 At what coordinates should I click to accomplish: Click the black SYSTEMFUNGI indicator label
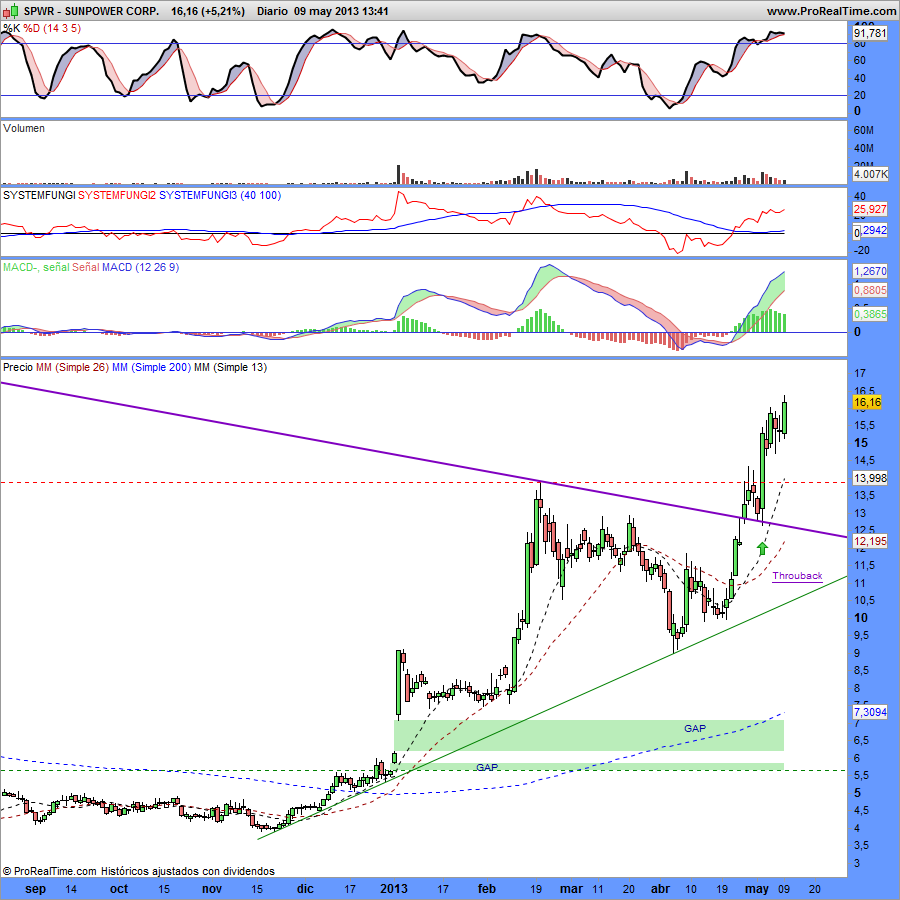click(39, 195)
